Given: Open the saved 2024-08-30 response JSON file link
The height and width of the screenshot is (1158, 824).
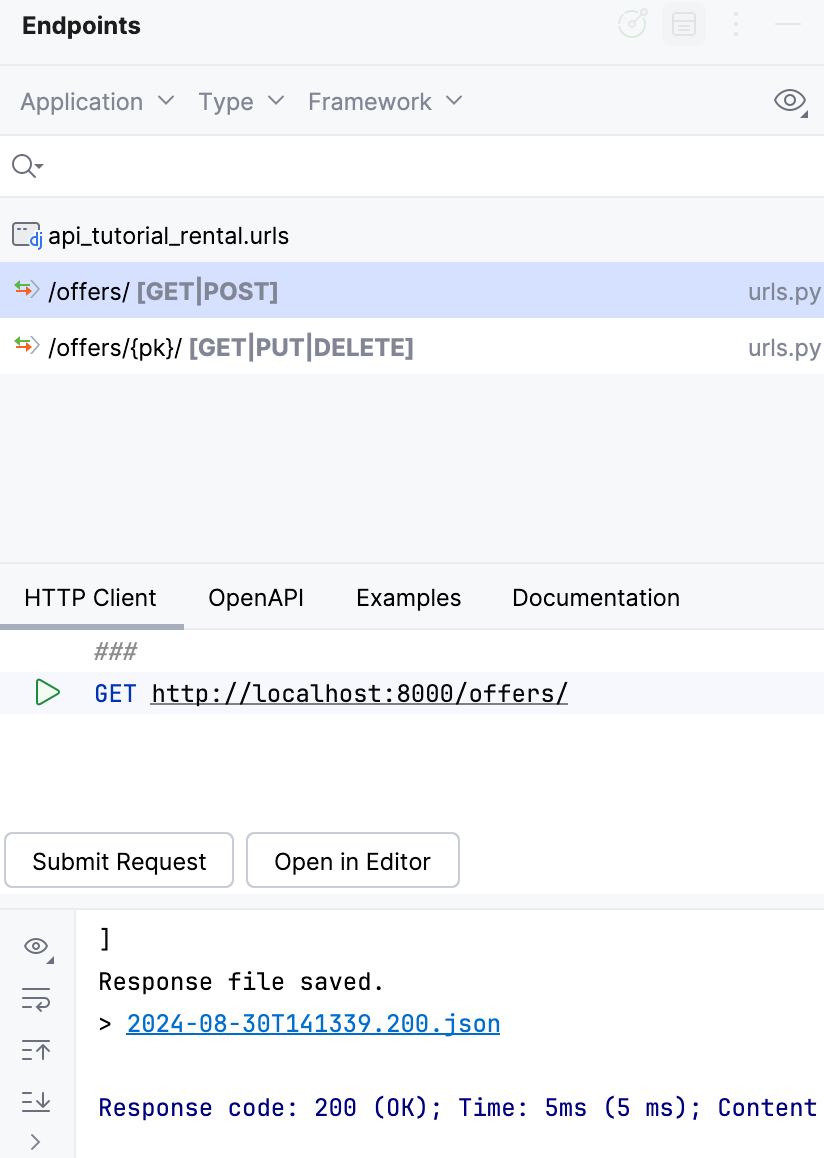Looking at the screenshot, I should 313,1023.
